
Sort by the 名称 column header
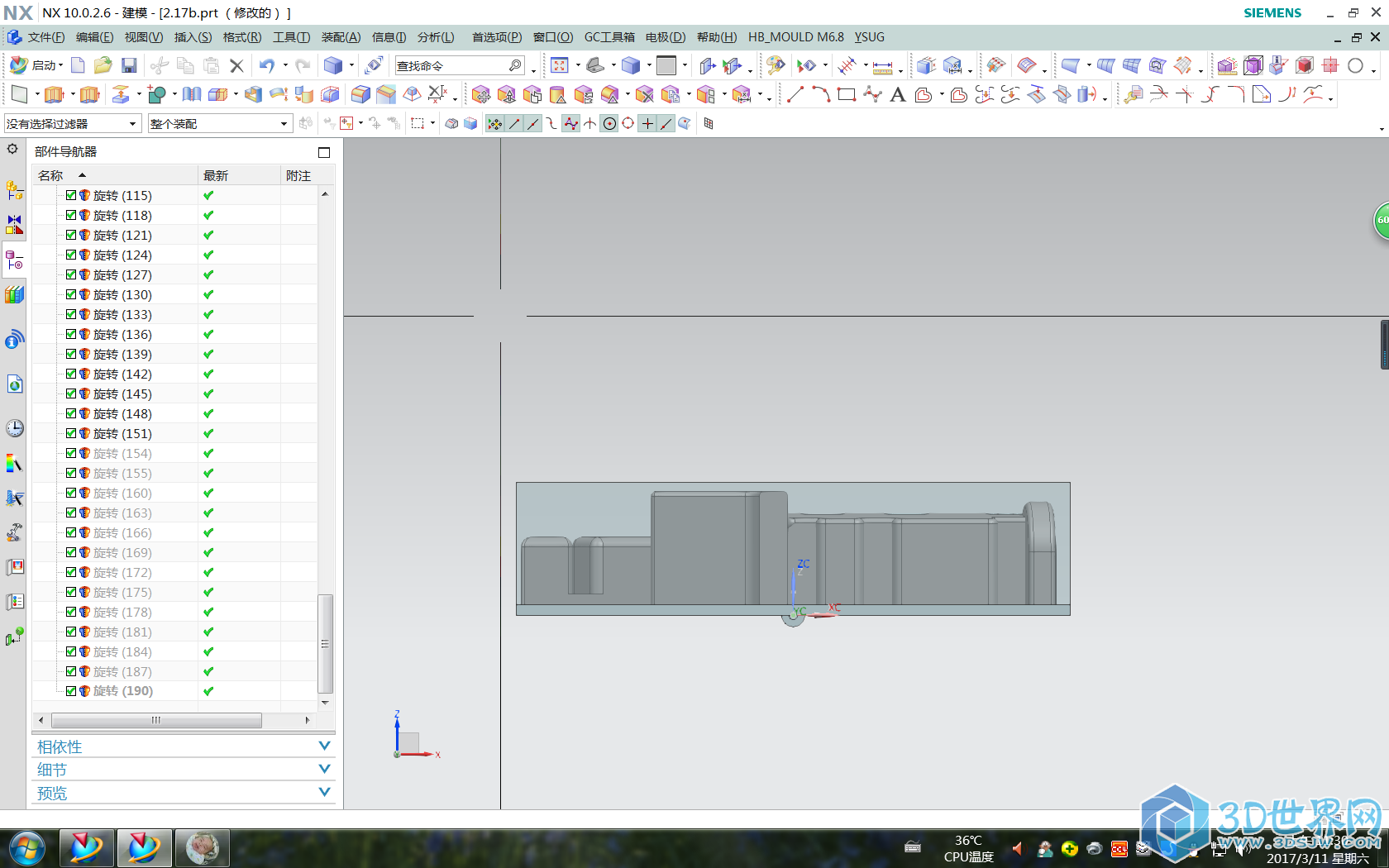click(115, 175)
